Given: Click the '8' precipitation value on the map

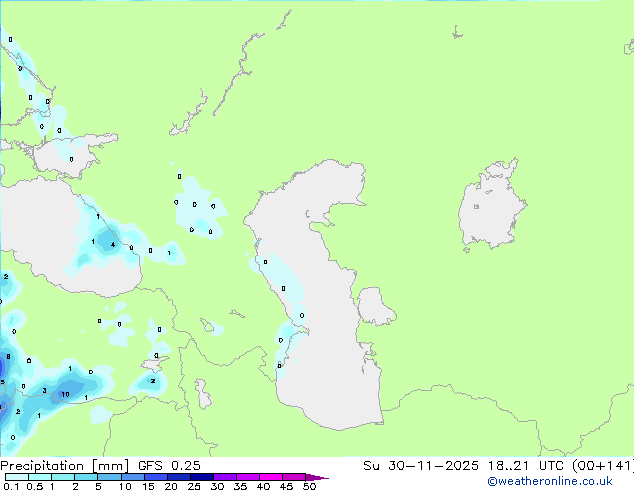Looking at the screenshot, I should pyautogui.click(x=8, y=357).
